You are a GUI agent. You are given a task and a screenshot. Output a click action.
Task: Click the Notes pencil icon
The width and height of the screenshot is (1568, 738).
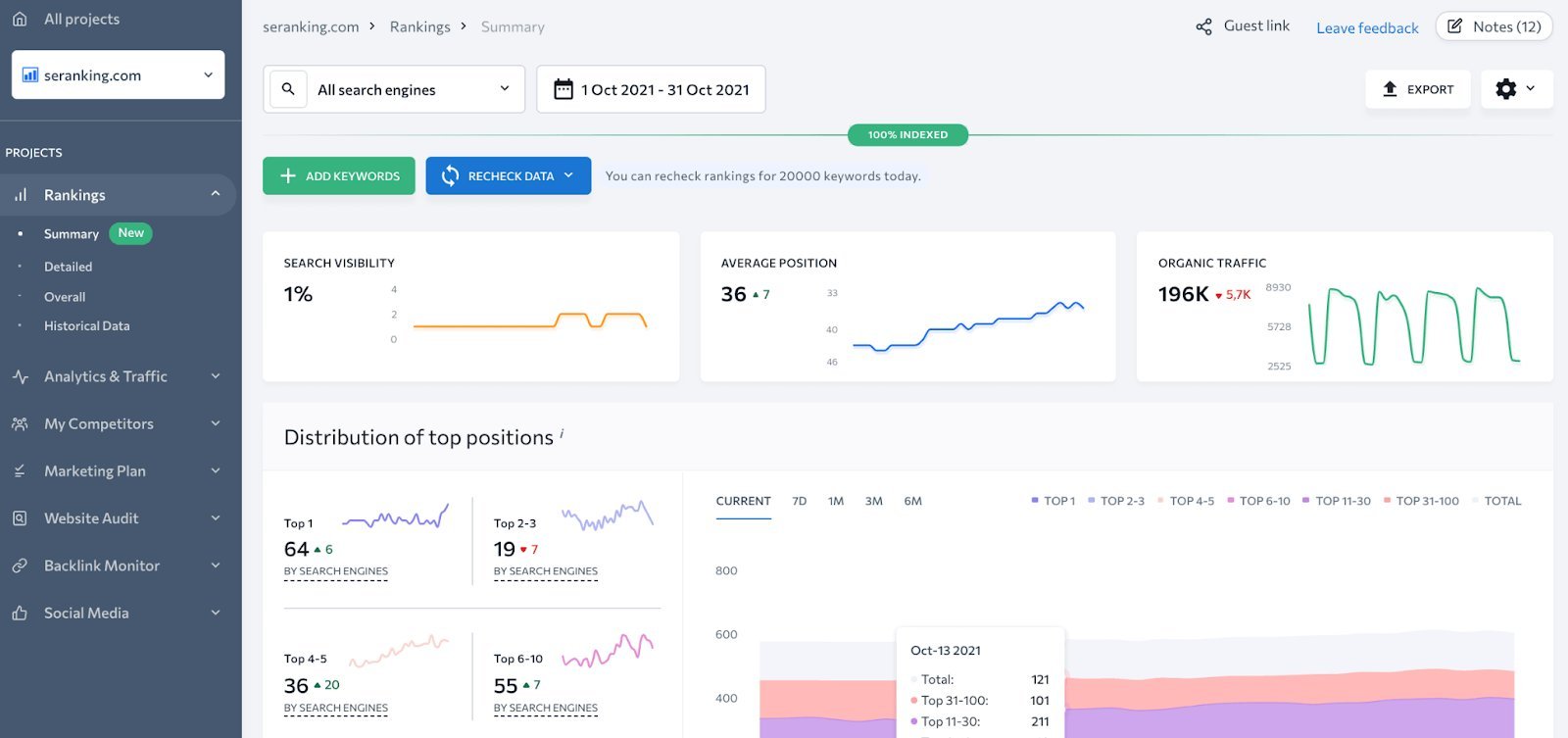(x=1455, y=26)
